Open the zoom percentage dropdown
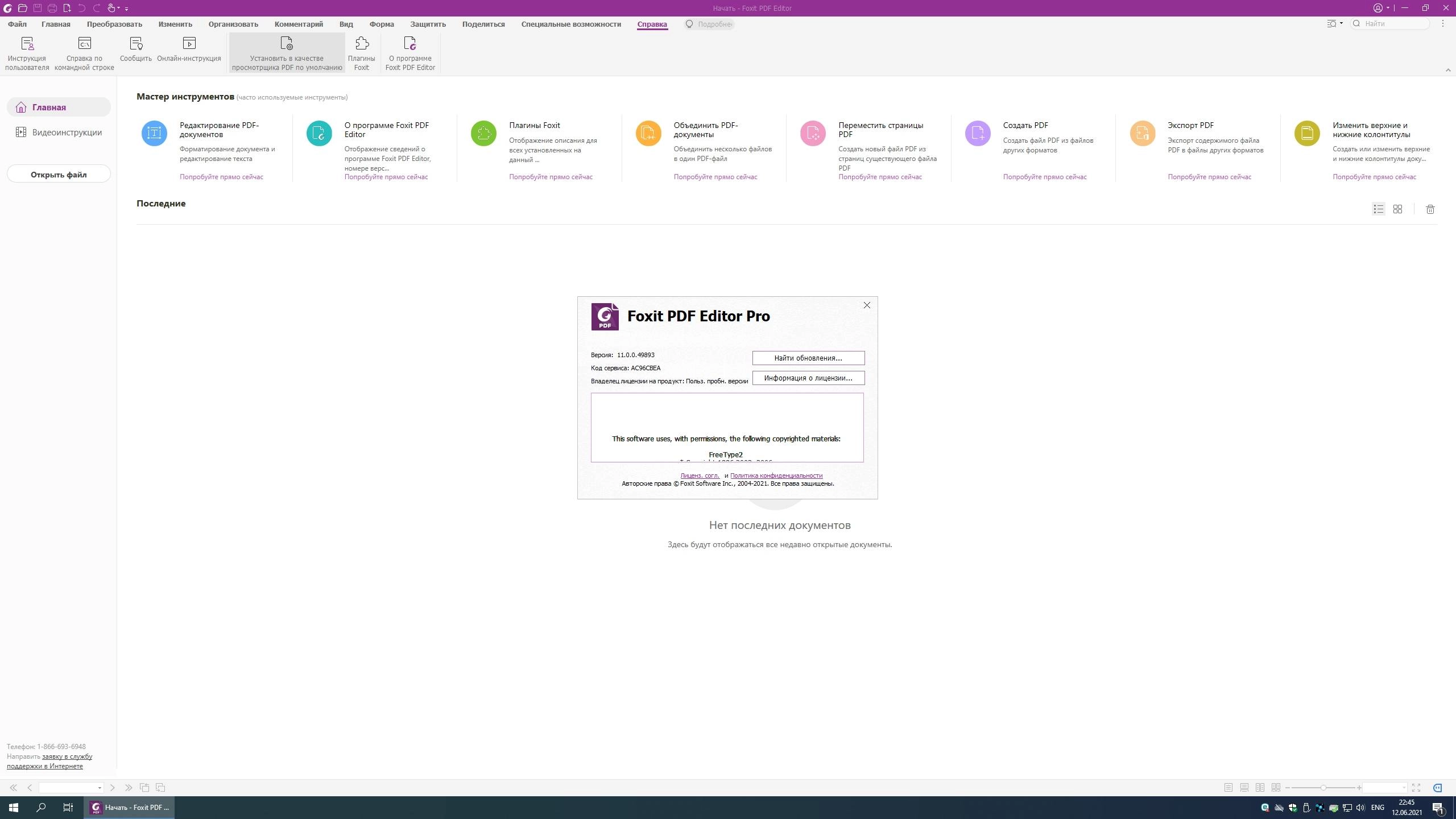 1404,788
